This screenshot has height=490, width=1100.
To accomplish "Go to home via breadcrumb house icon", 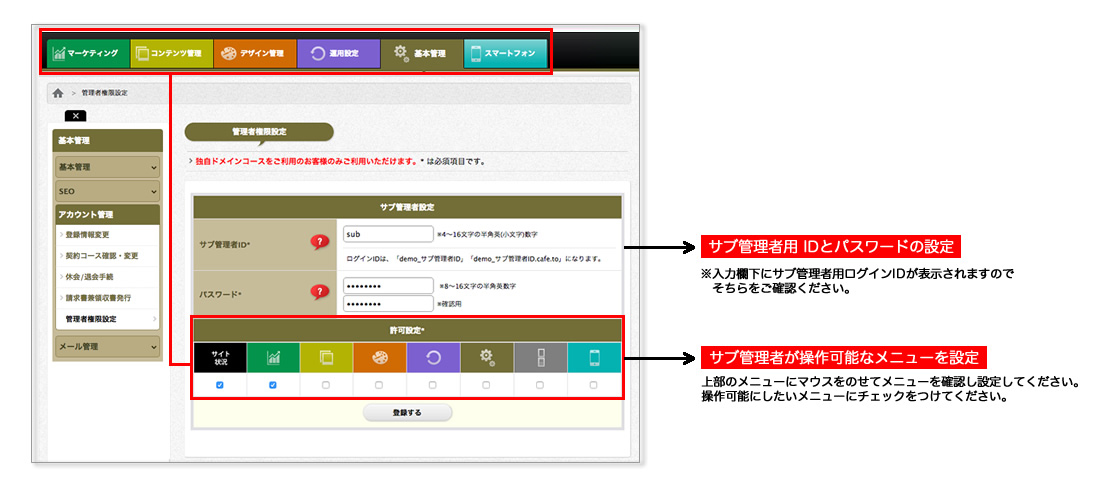I will 58,93.
